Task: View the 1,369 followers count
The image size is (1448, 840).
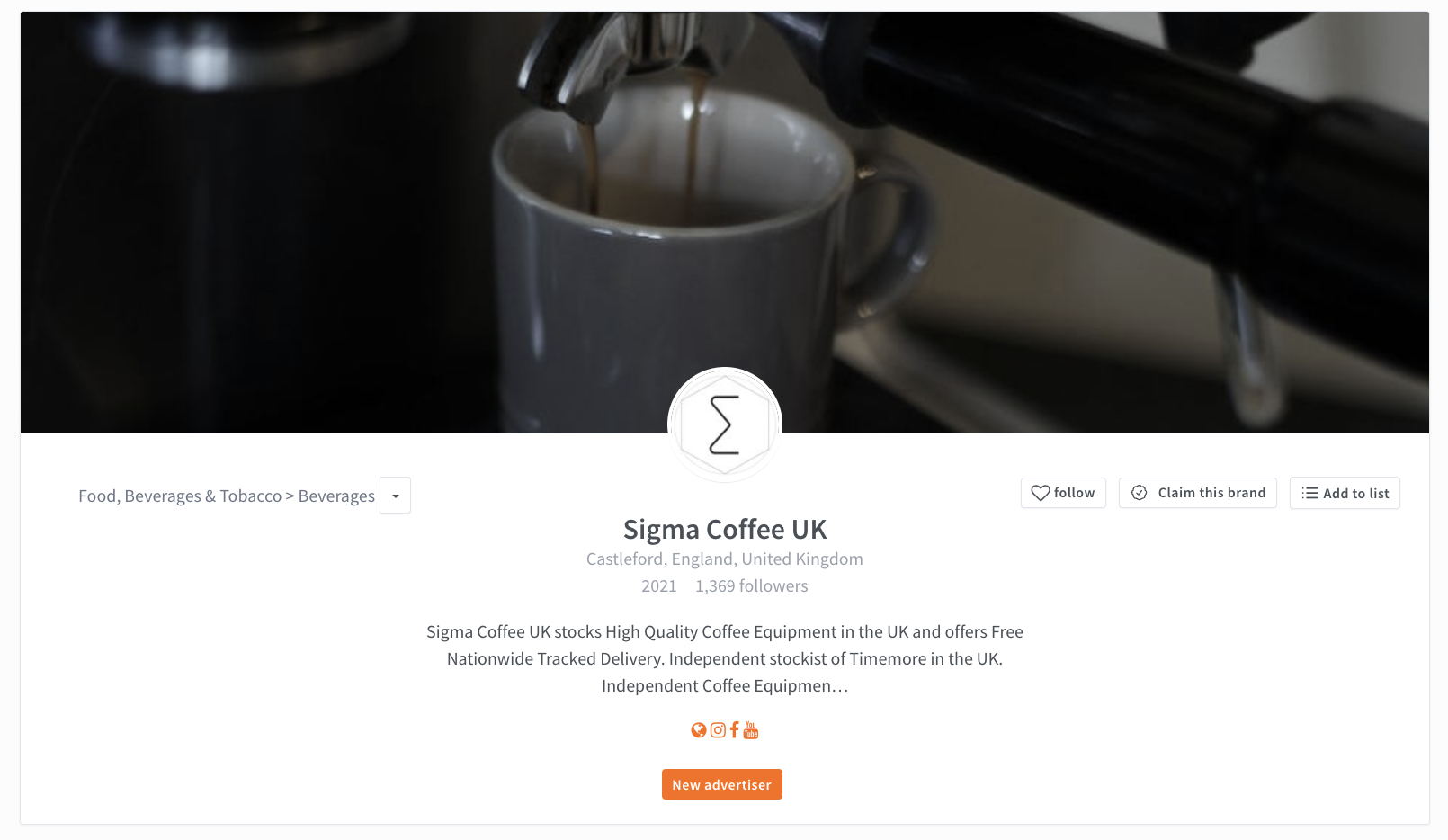Action: pyautogui.click(x=752, y=585)
